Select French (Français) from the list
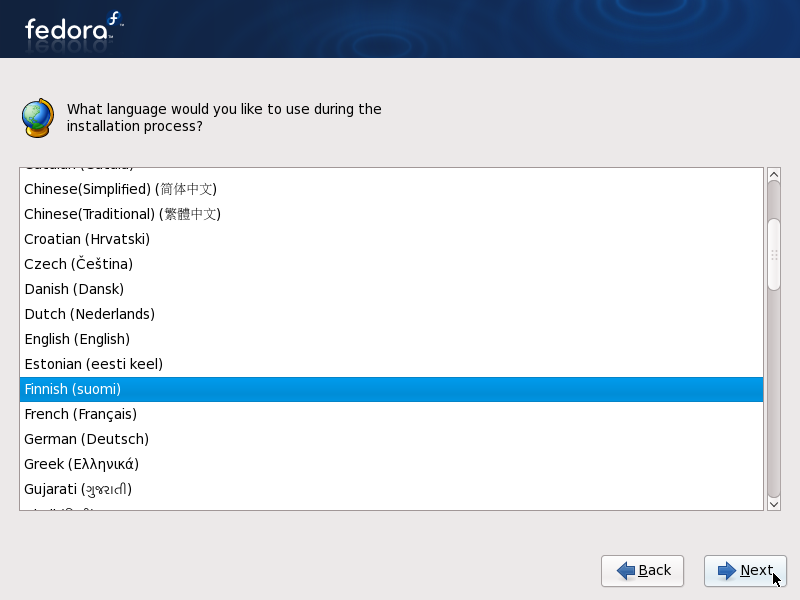800x600 pixels. click(80, 414)
